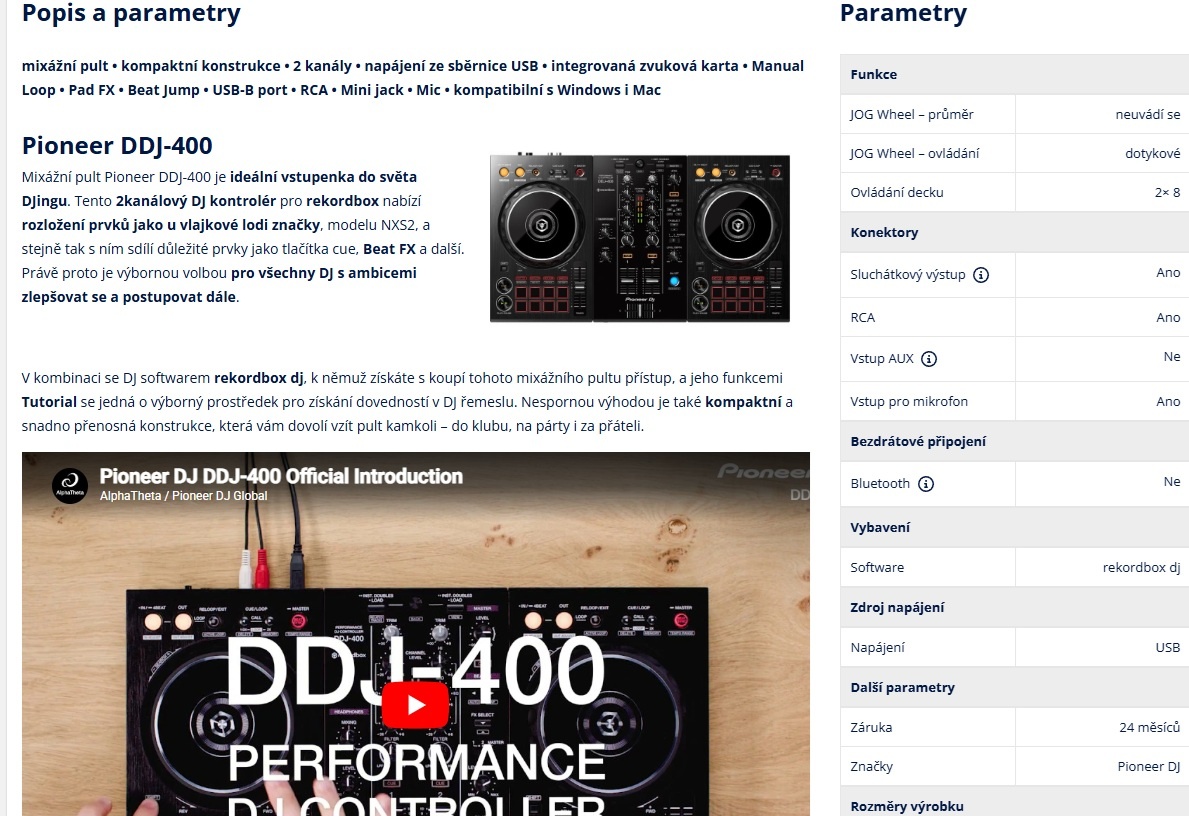
Task: Play the DDJ-400 Official Introduction video
Action: [415, 705]
